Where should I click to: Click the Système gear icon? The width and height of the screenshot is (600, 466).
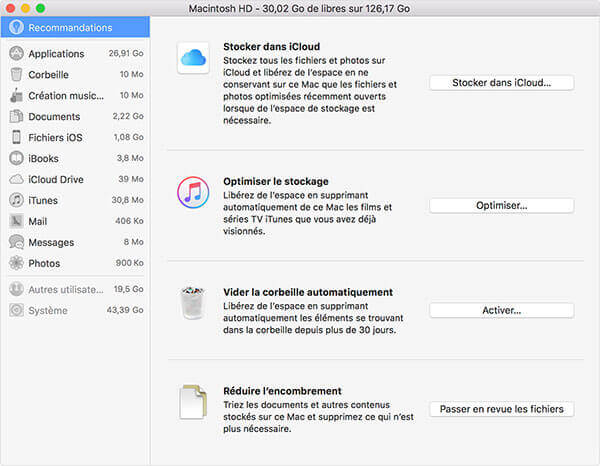(x=16, y=310)
